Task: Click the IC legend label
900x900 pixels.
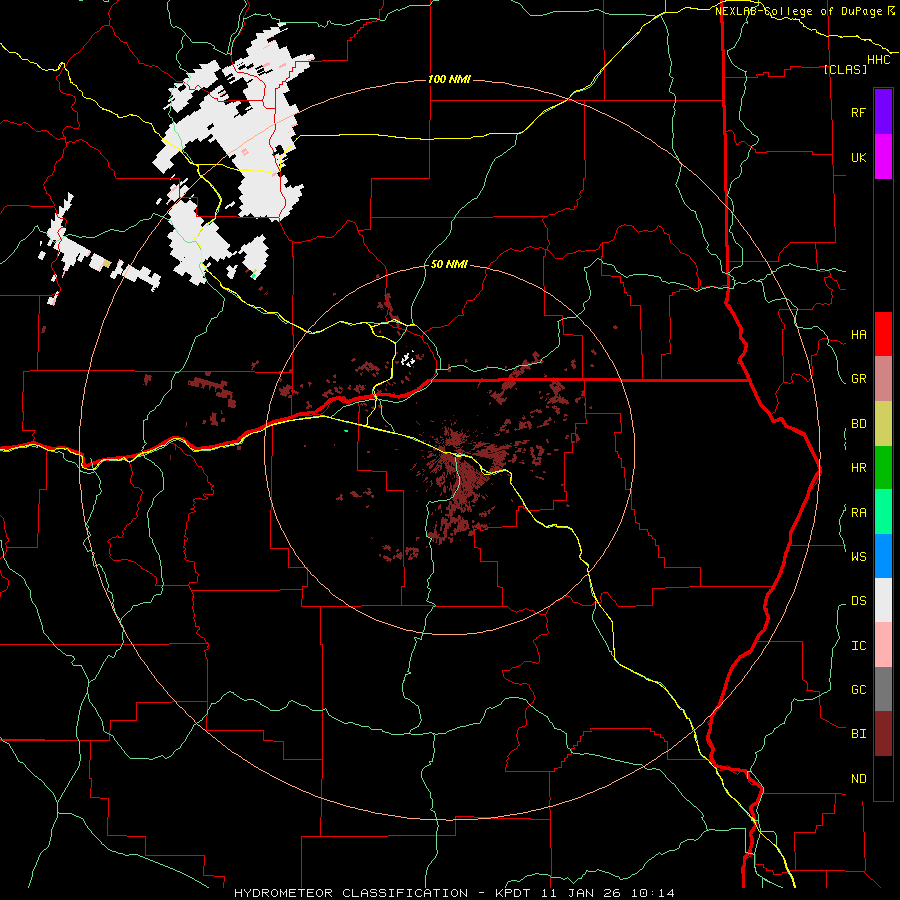Action: pyautogui.click(x=858, y=646)
